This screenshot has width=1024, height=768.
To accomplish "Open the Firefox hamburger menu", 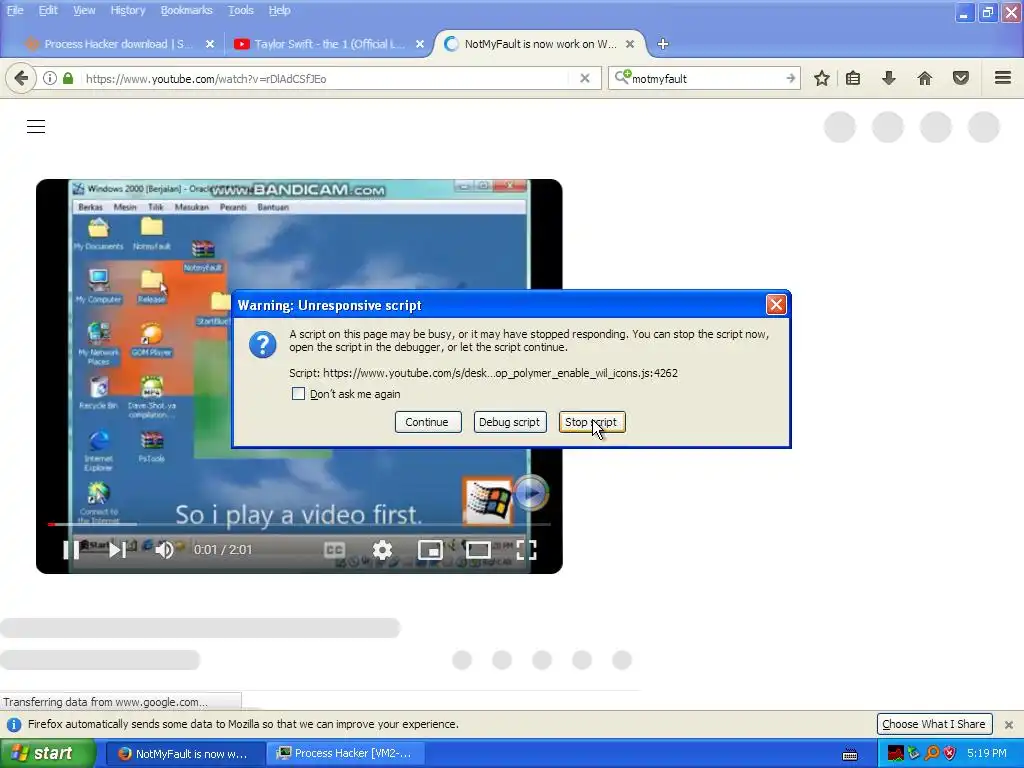I will 1003,78.
